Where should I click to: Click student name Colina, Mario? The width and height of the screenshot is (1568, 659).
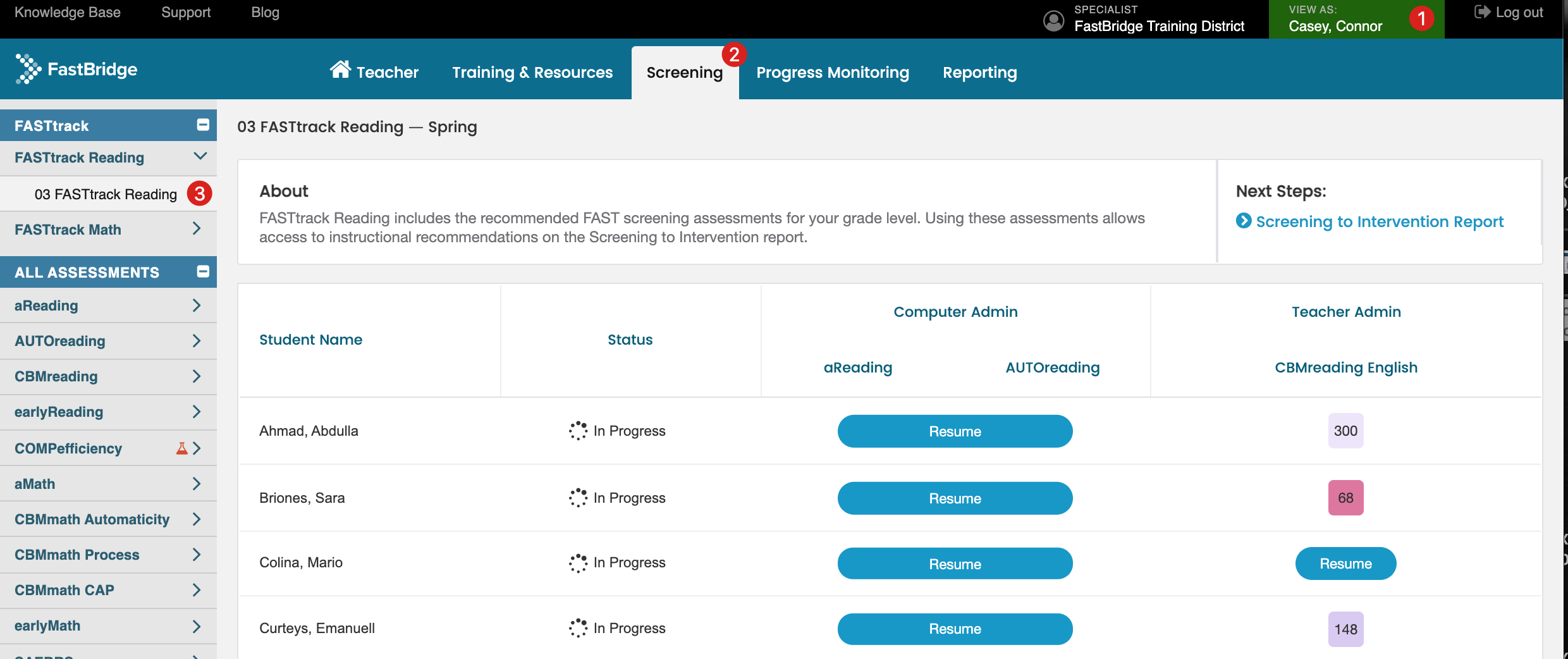coord(300,562)
